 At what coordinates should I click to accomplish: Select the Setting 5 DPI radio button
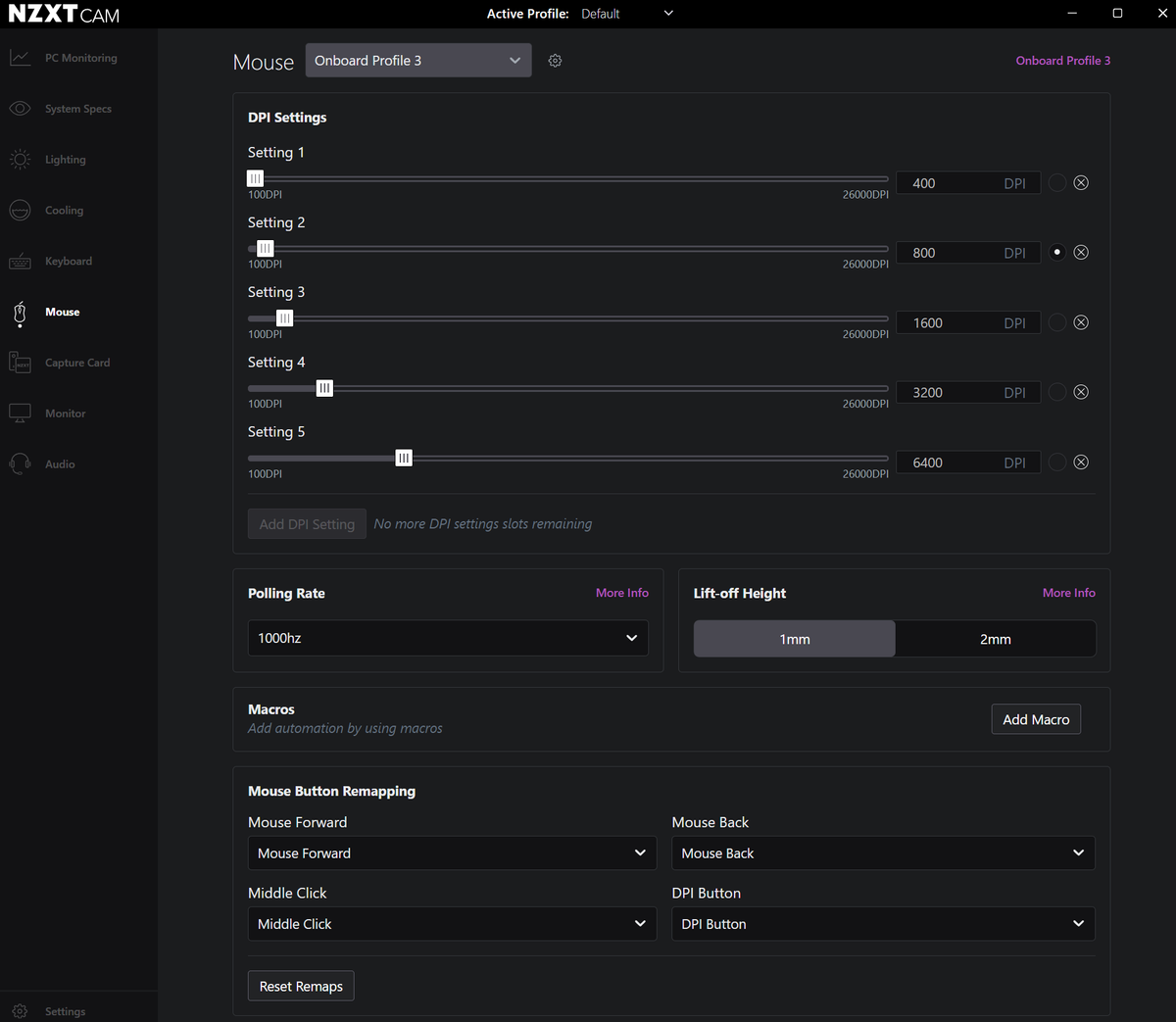[x=1056, y=462]
